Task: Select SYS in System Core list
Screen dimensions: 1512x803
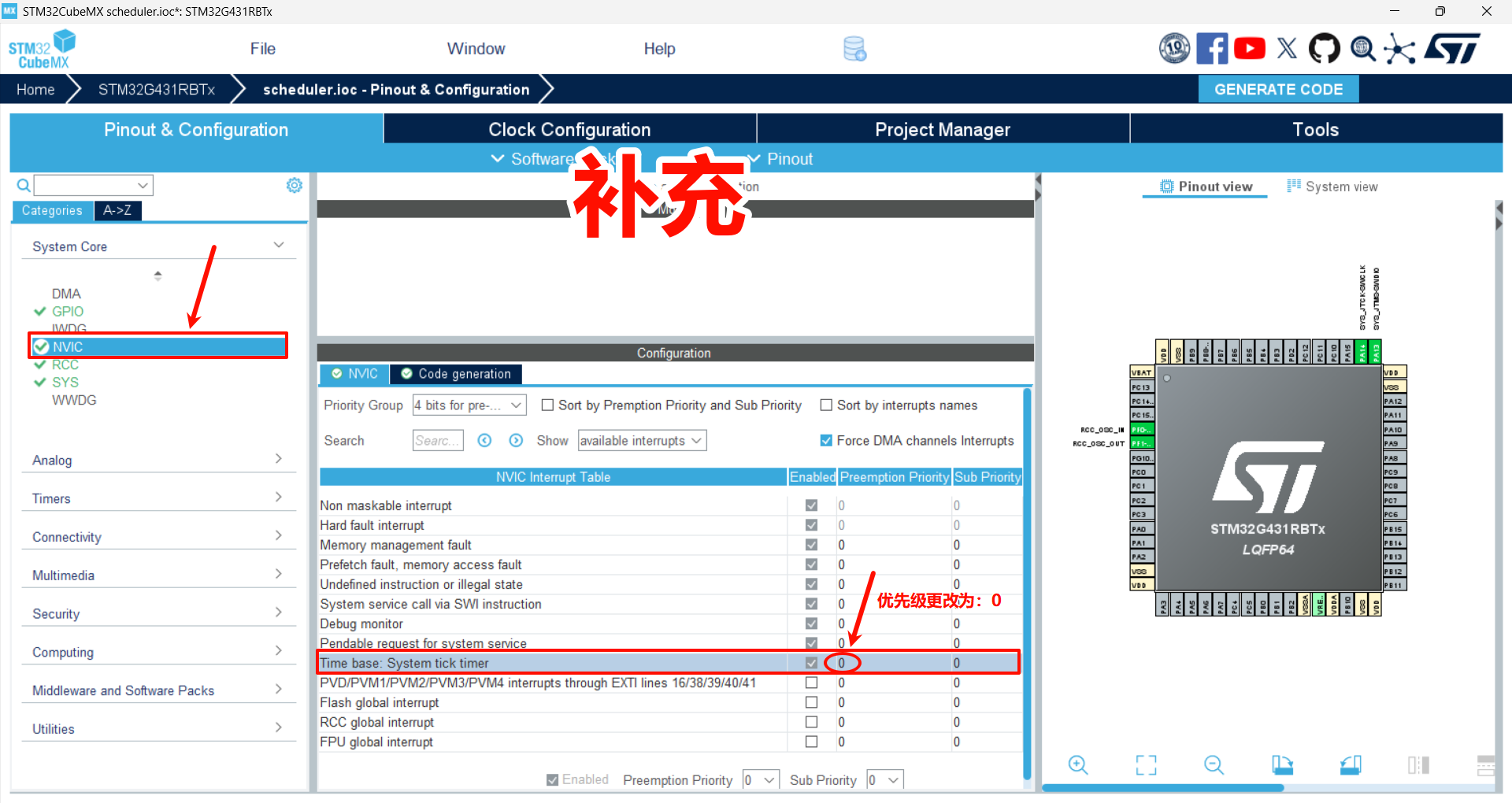Action: [x=65, y=382]
